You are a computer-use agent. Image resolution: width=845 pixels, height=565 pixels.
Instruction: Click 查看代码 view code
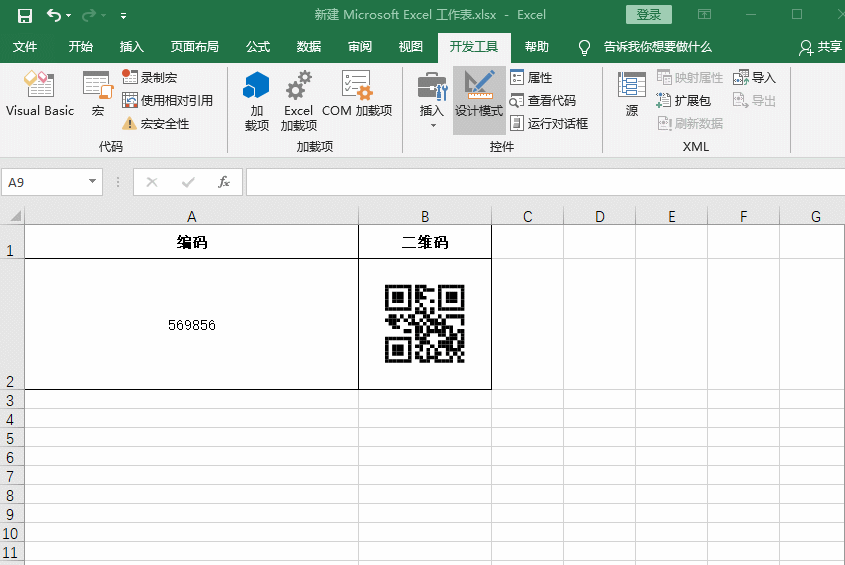click(x=543, y=100)
